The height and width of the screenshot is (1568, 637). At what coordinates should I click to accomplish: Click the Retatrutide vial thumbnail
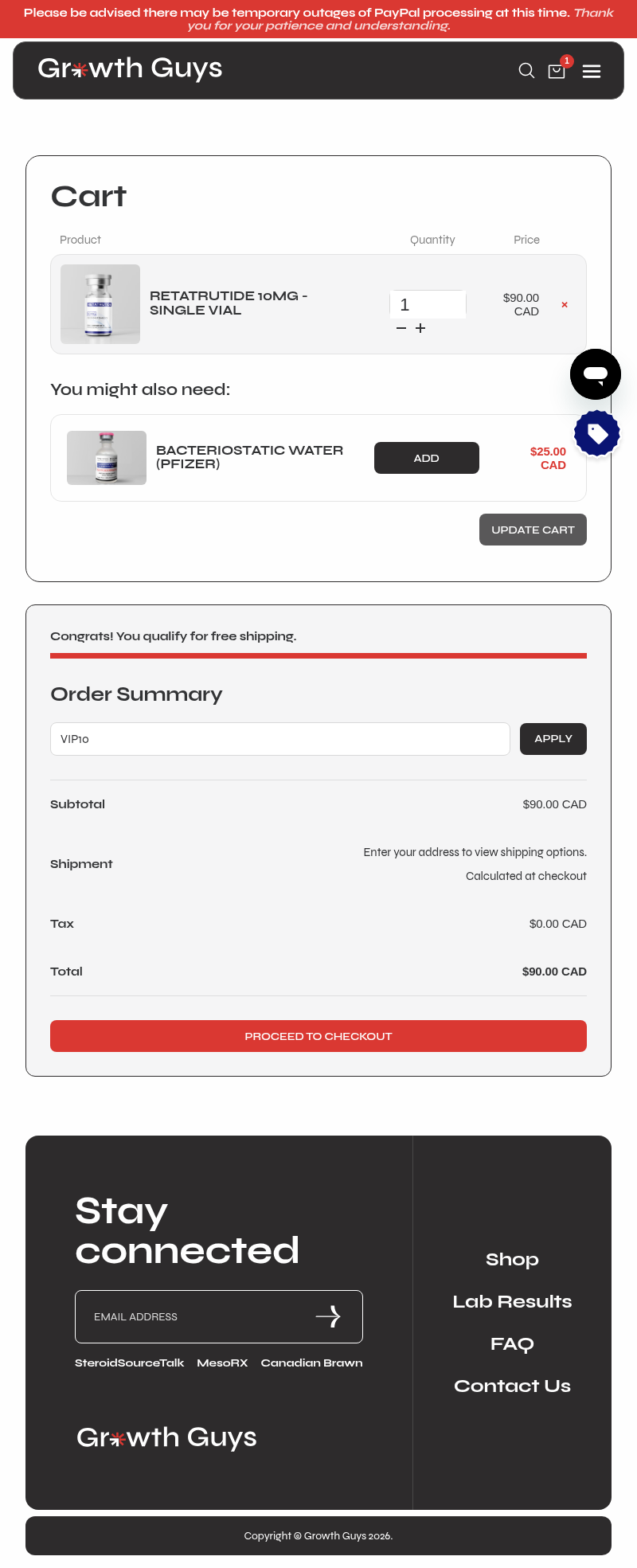100,304
